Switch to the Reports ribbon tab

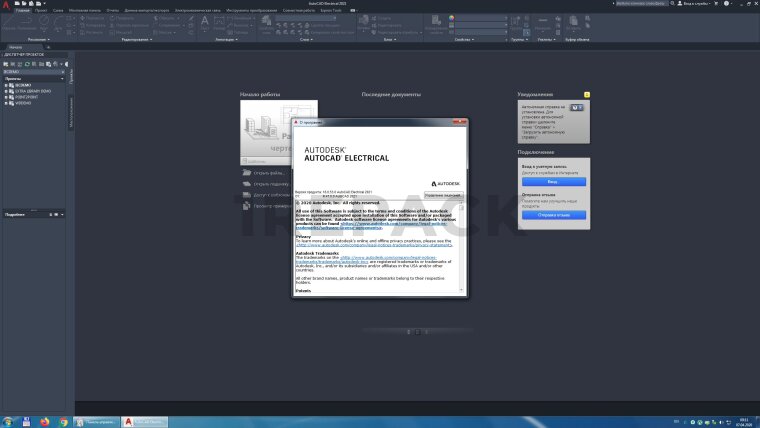coord(112,9)
